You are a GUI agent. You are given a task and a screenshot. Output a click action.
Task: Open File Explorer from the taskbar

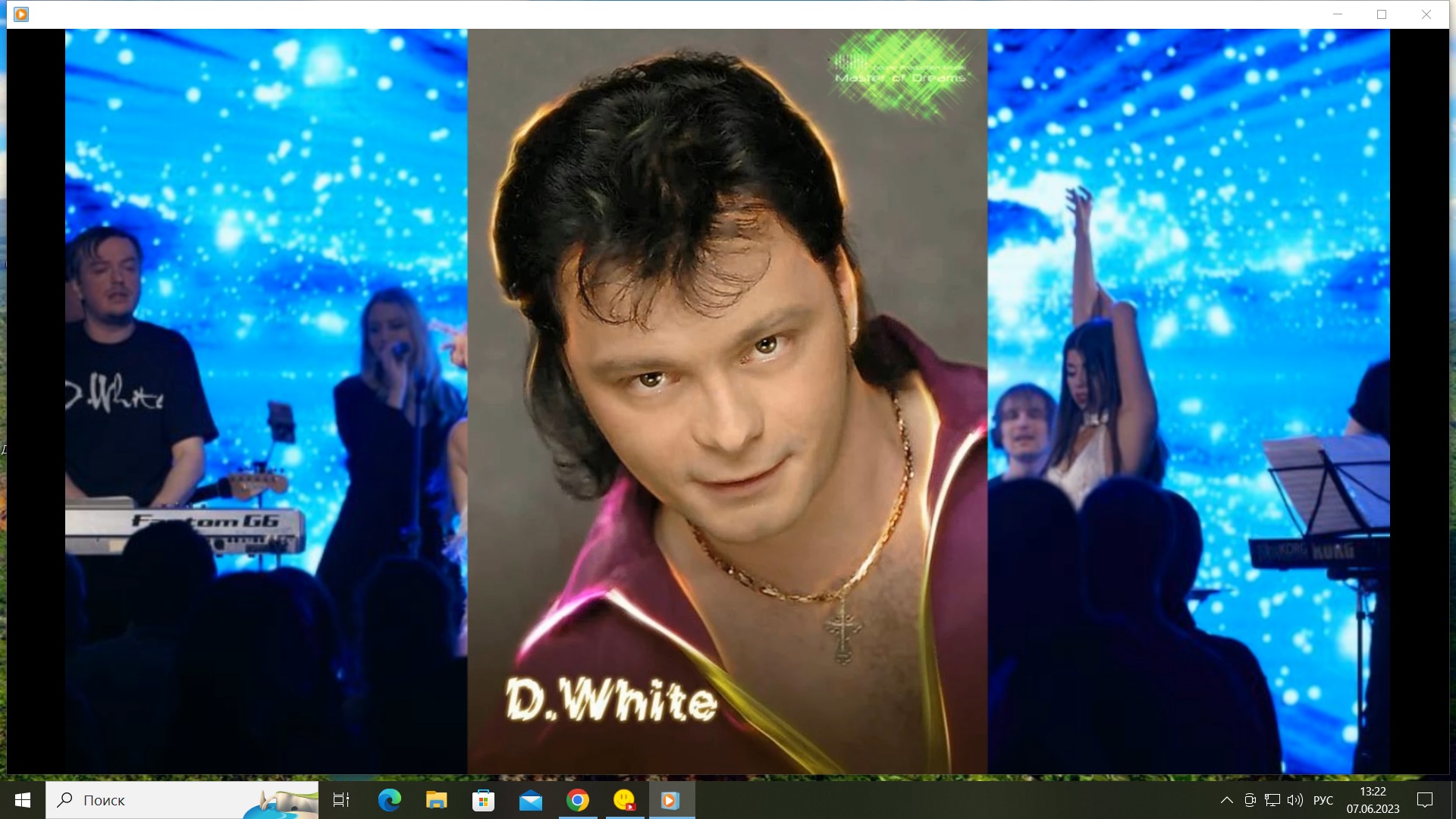436,800
